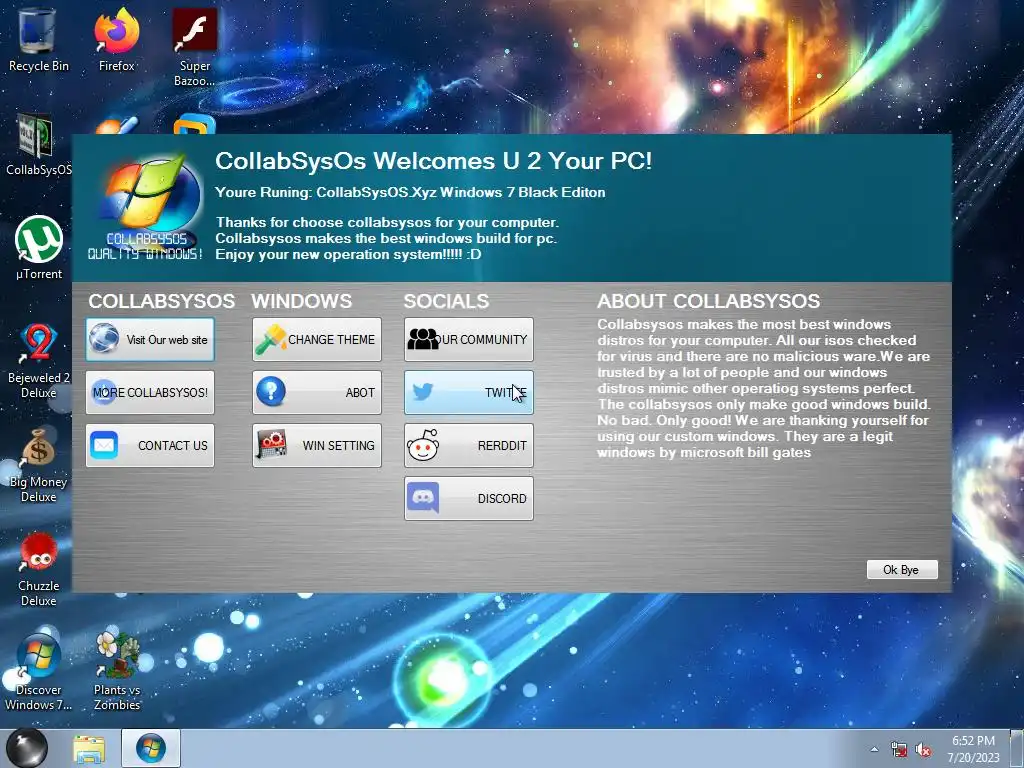Image resolution: width=1024 pixels, height=768 pixels.
Task: Click the ABOT button
Action: click(x=317, y=392)
